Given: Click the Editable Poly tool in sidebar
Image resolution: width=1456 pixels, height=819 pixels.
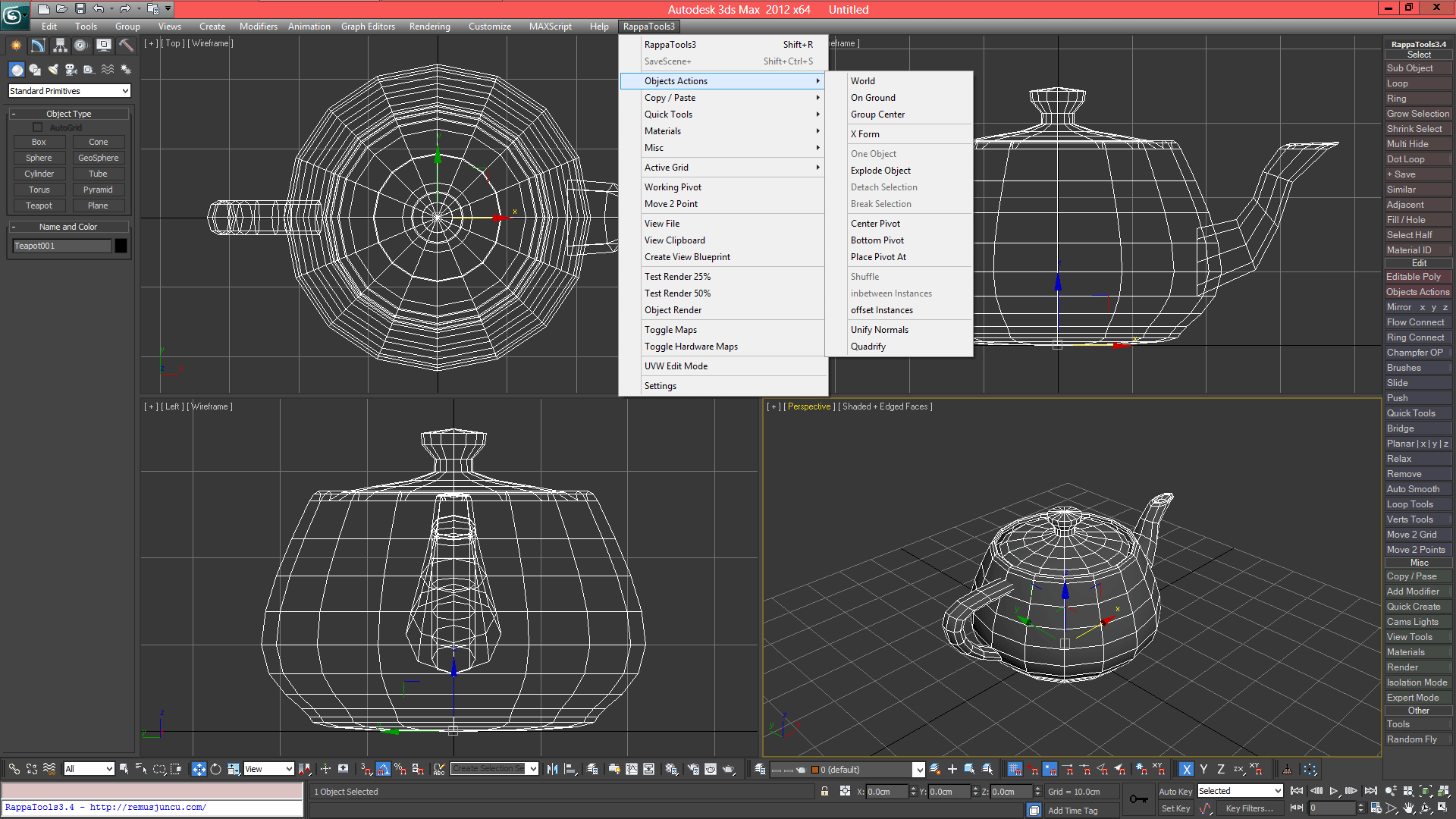Looking at the screenshot, I should pyautogui.click(x=1417, y=276).
